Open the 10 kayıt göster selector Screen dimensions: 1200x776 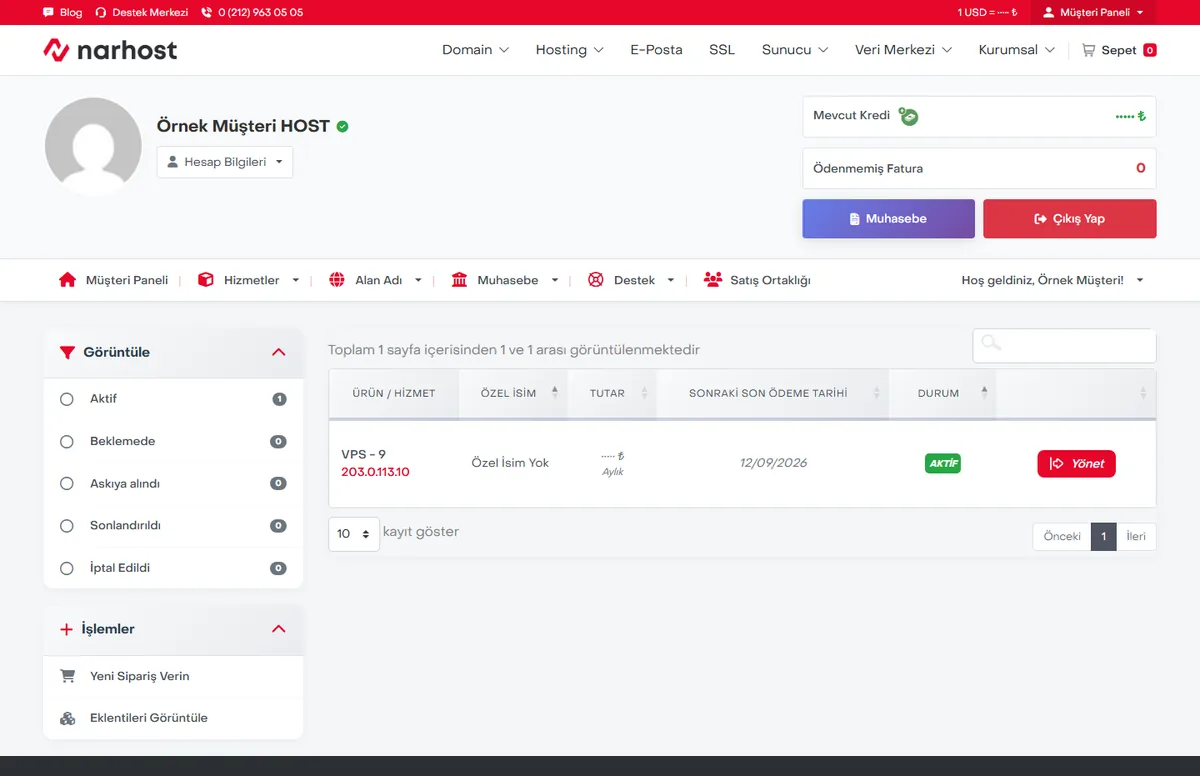(x=354, y=533)
